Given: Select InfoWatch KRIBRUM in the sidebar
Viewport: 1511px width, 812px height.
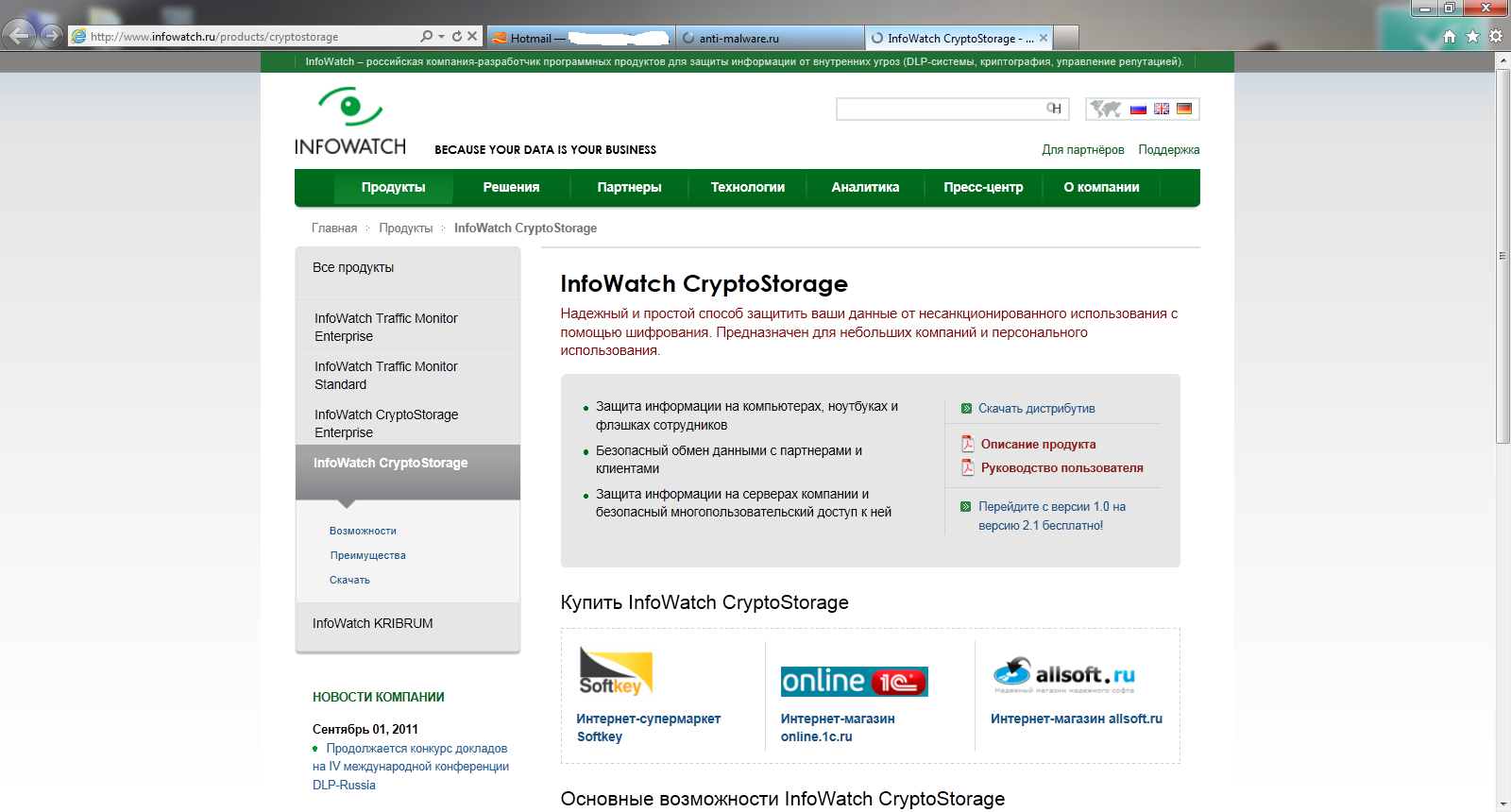Looking at the screenshot, I should tap(373, 623).
